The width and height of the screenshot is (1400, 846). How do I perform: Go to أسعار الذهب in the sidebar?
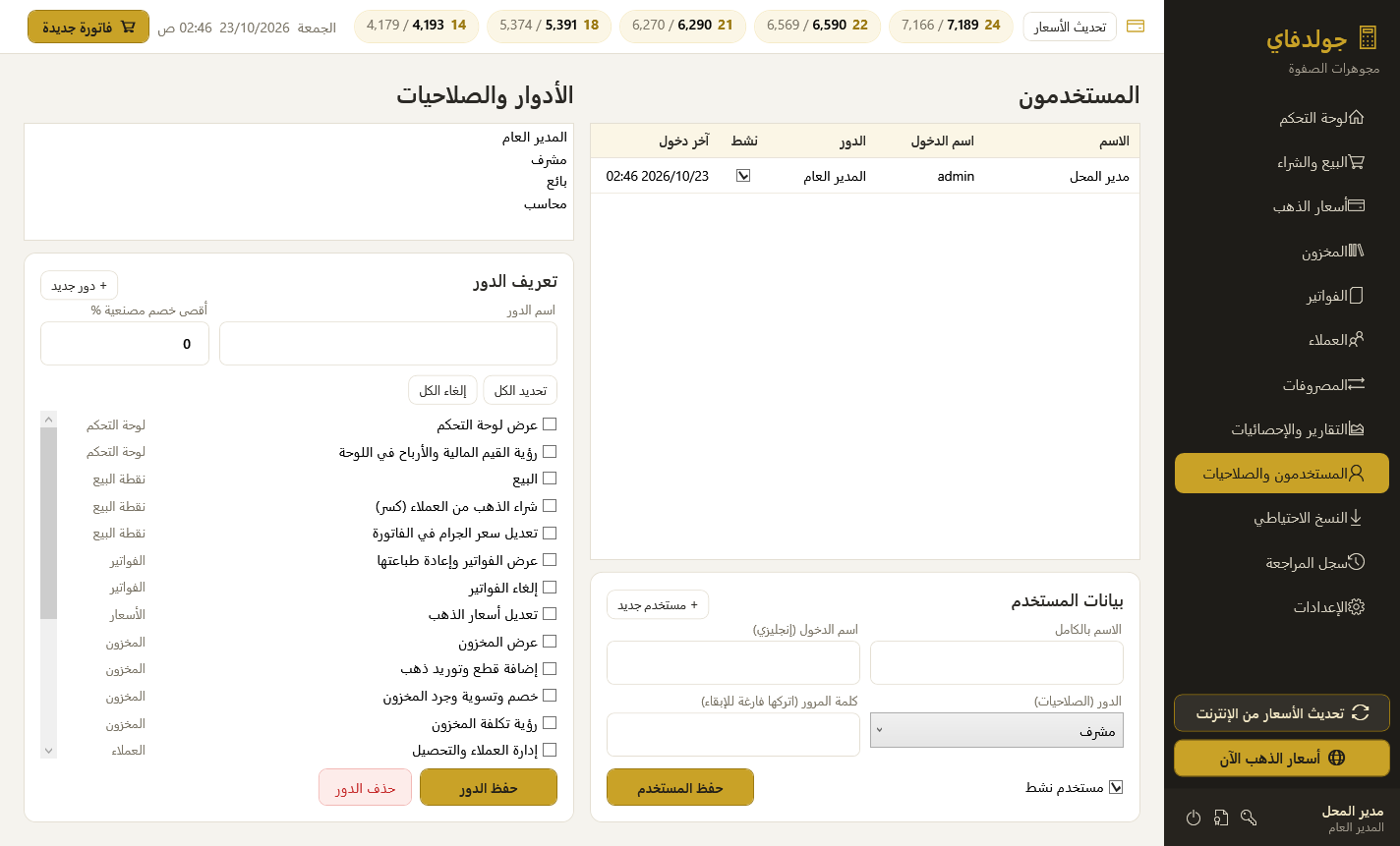click(x=1282, y=206)
